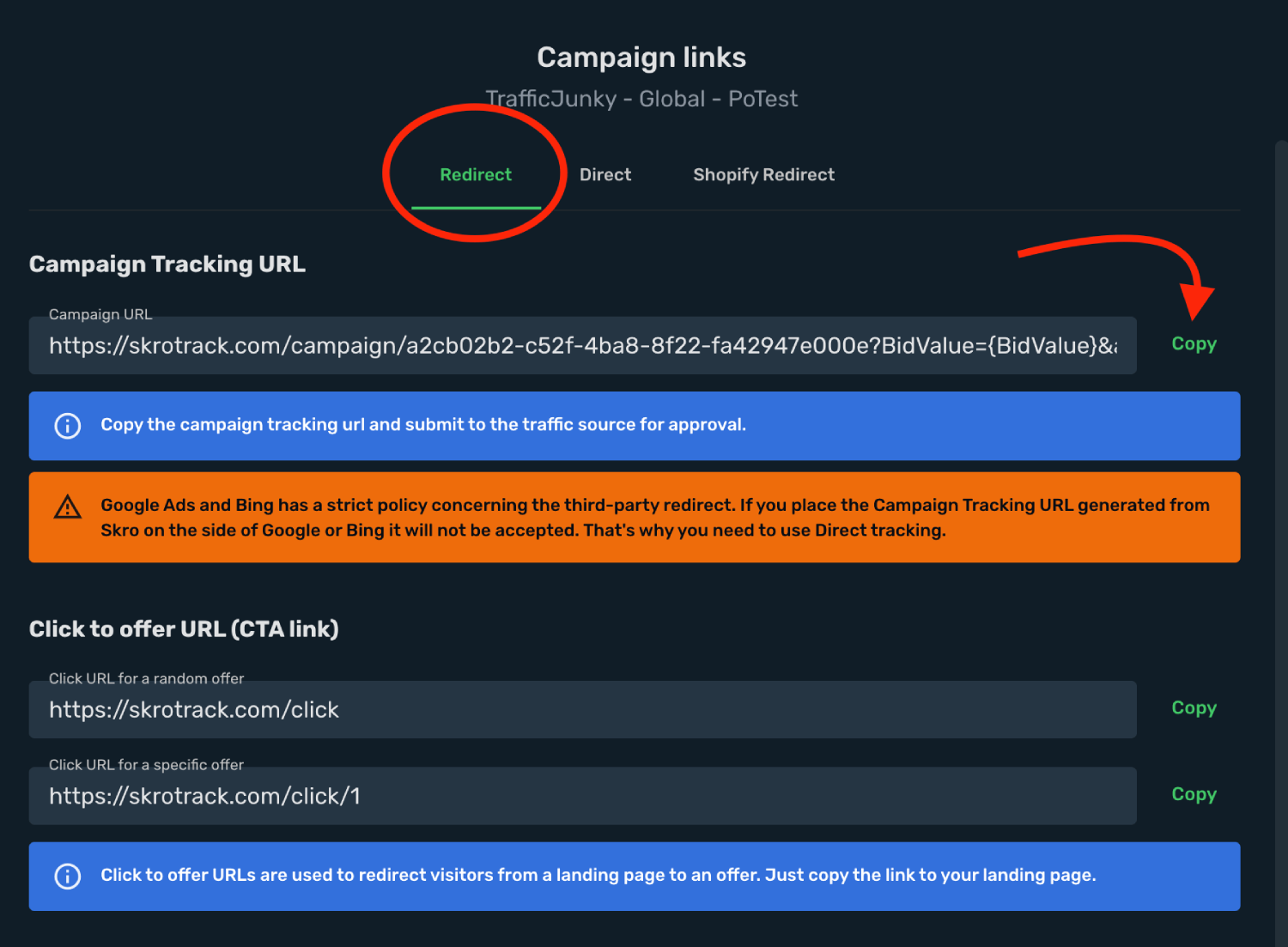Select the specific offer click URL field

point(582,796)
